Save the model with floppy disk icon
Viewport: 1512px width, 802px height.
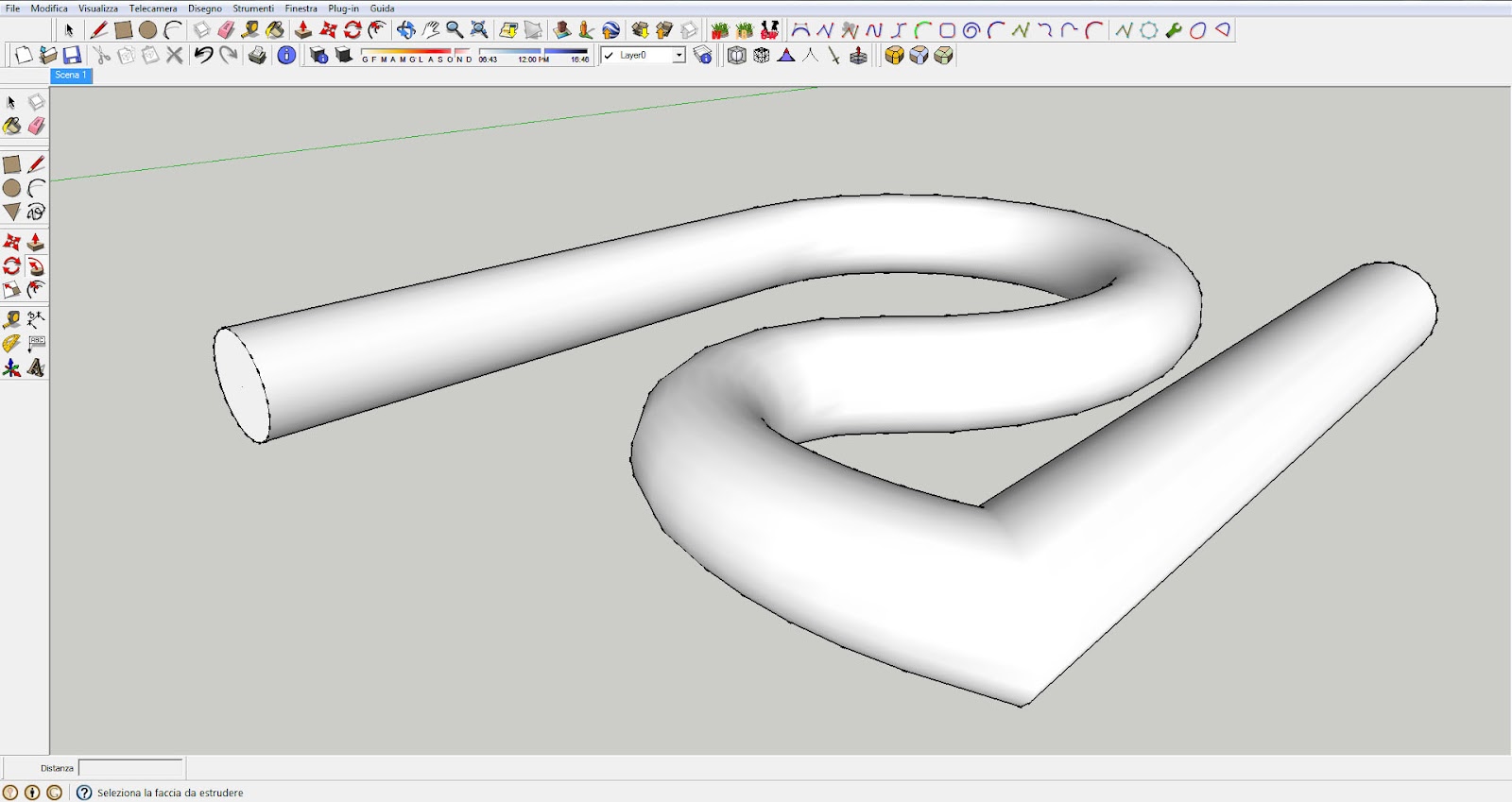72,56
